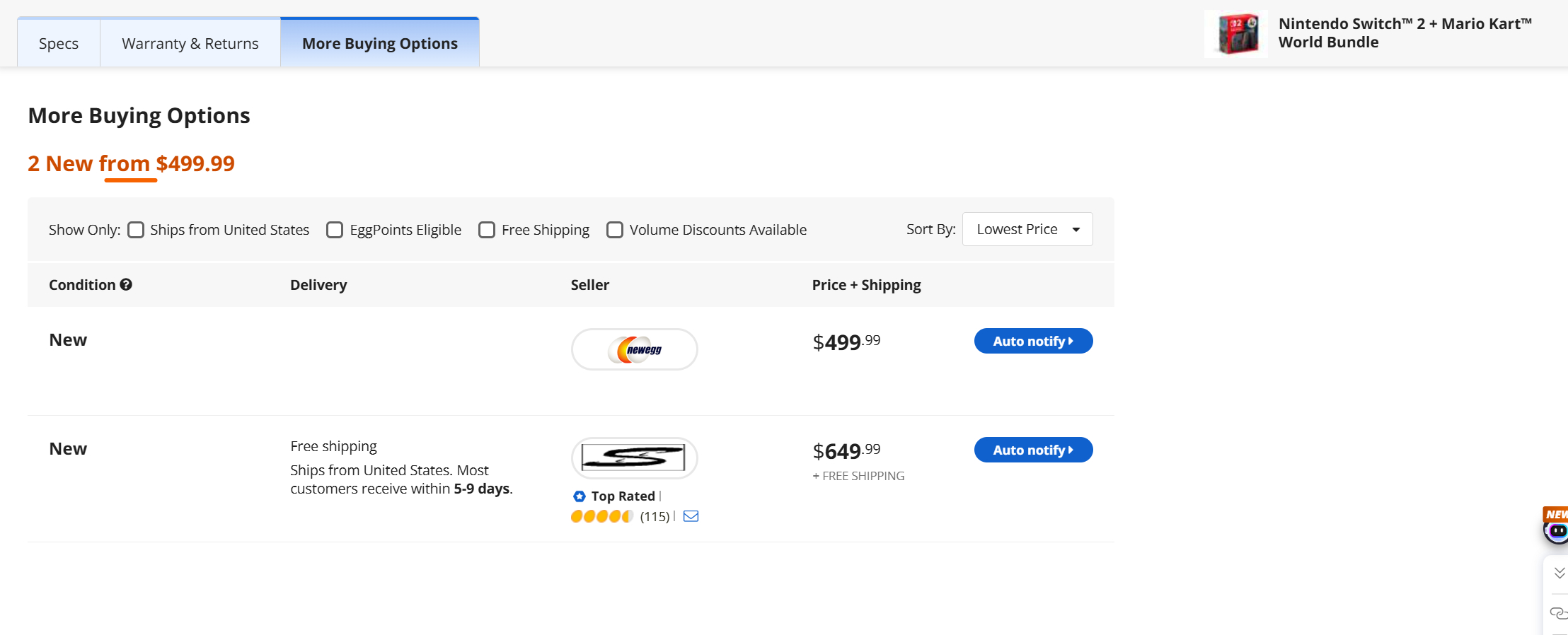
Task: Enable Ships from United States filter
Action: pos(136,229)
